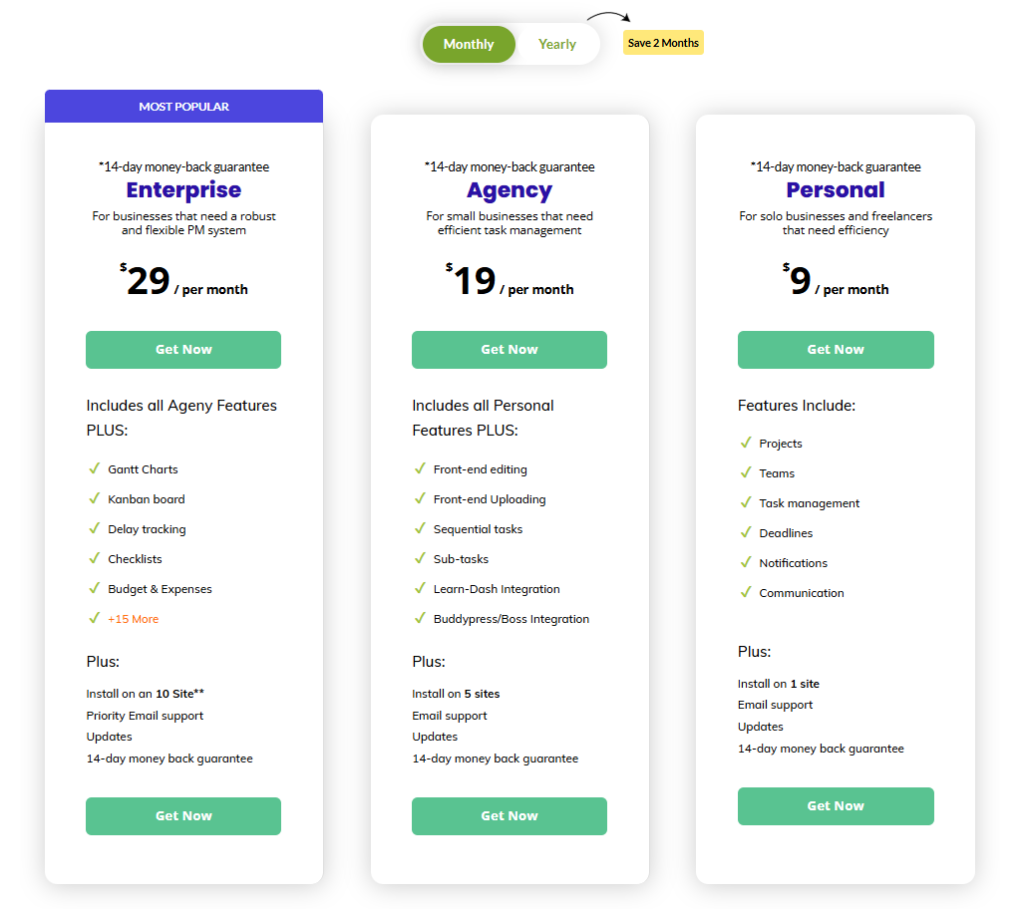Click the checkmark beside Learn-Dash Integration
Viewport: 1024px width, 911px height.
(420, 588)
